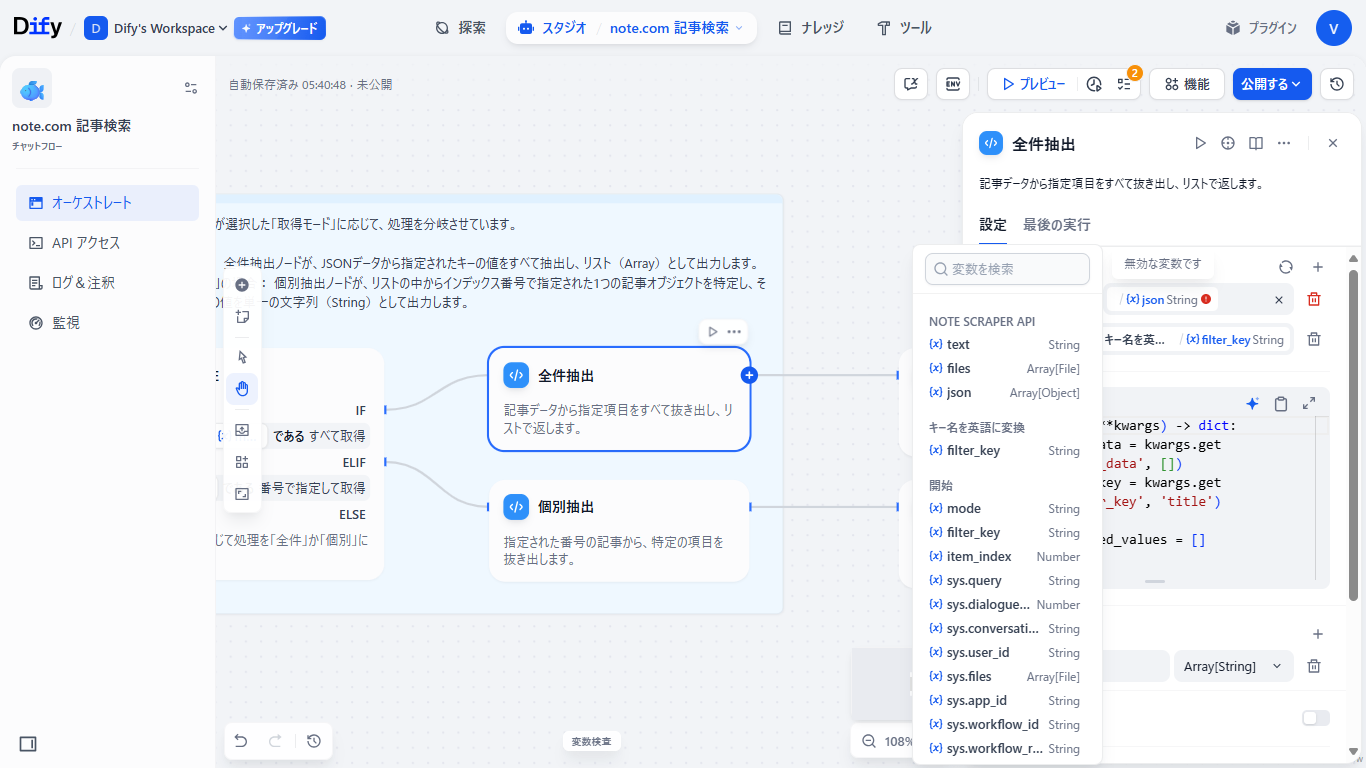Click the 変数検査 variable inspect button

tap(592, 741)
